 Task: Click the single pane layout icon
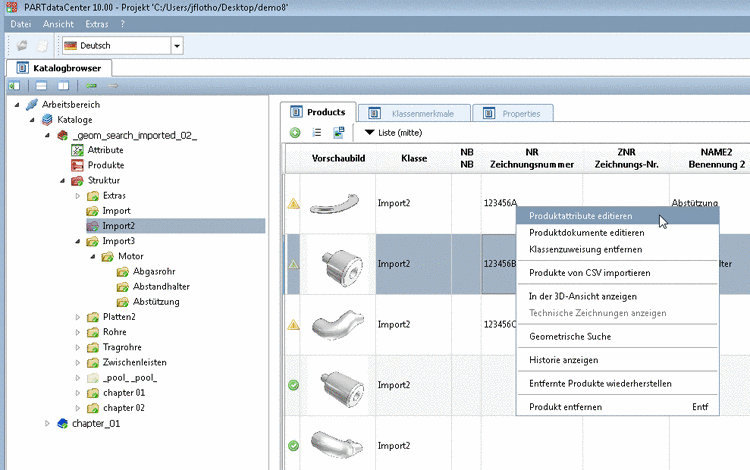(41, 86)
